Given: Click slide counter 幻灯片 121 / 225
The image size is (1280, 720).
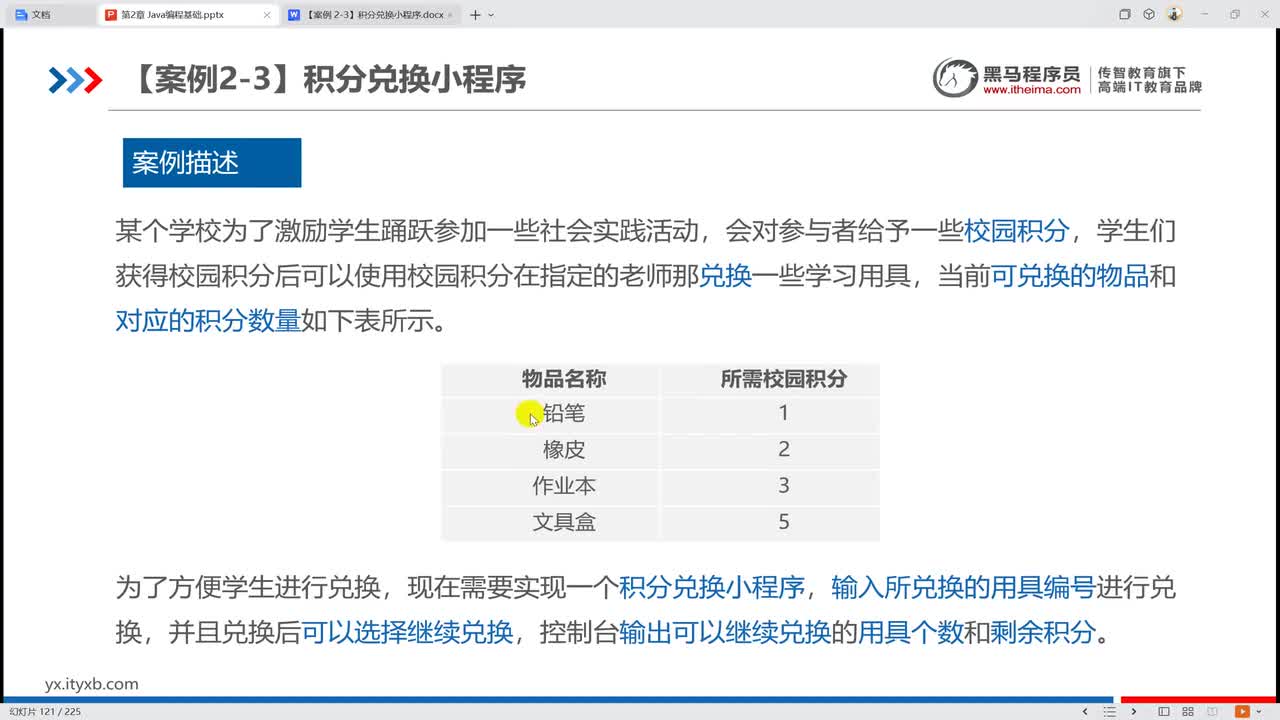Looking at the screenshot, I should pyautogui.click(x=44, y=712).
